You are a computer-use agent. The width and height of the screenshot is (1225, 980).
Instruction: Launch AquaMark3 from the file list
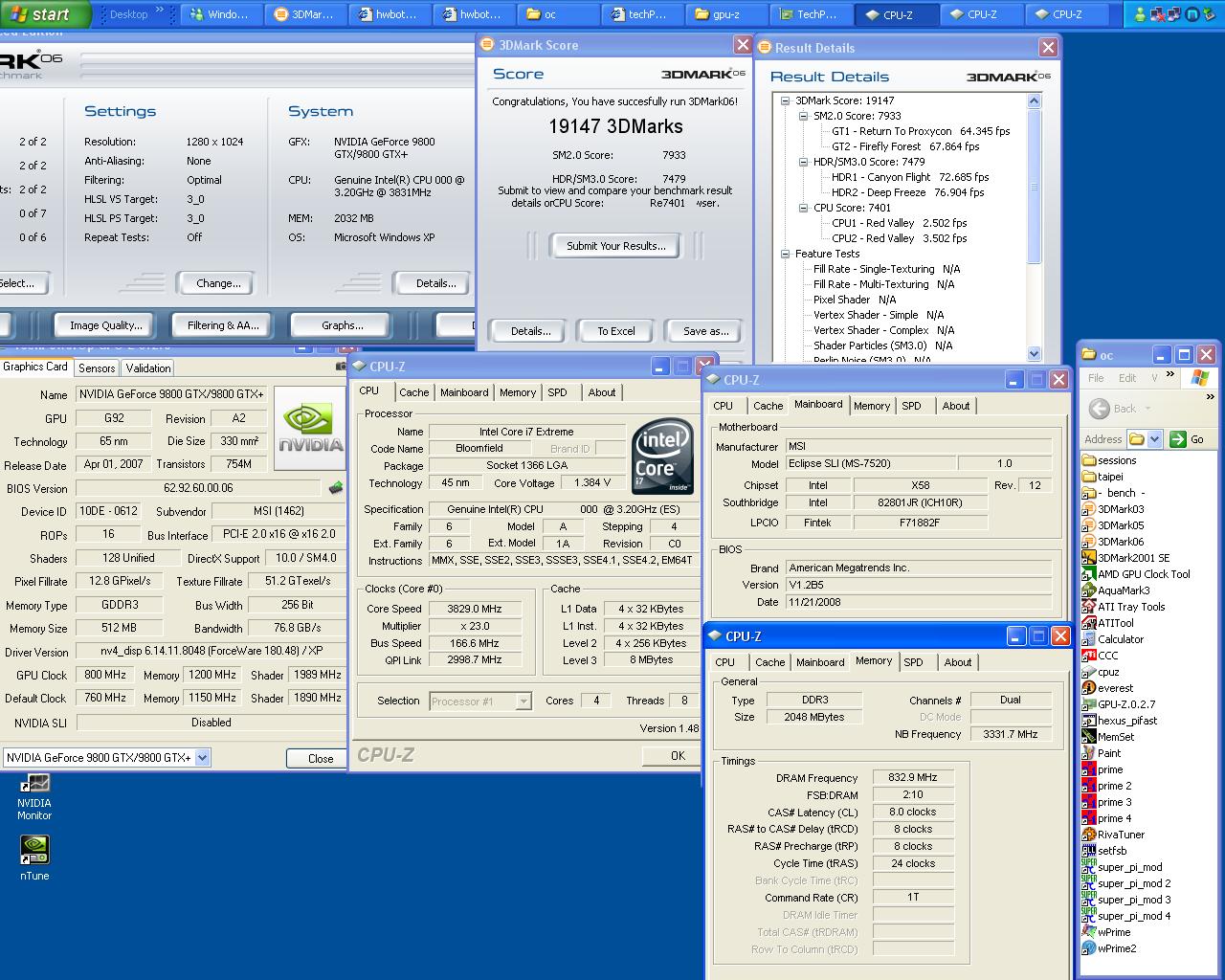1116,590
